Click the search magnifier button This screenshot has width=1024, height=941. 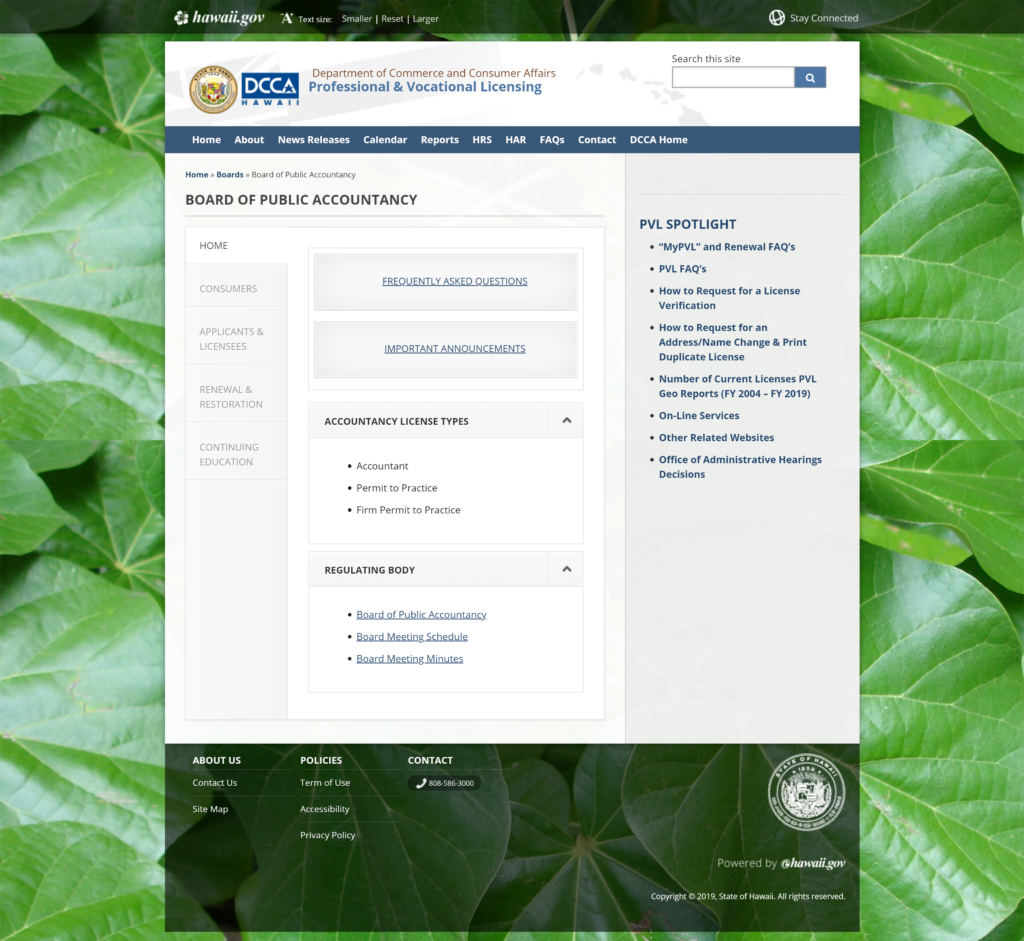(x=810, y=77)
